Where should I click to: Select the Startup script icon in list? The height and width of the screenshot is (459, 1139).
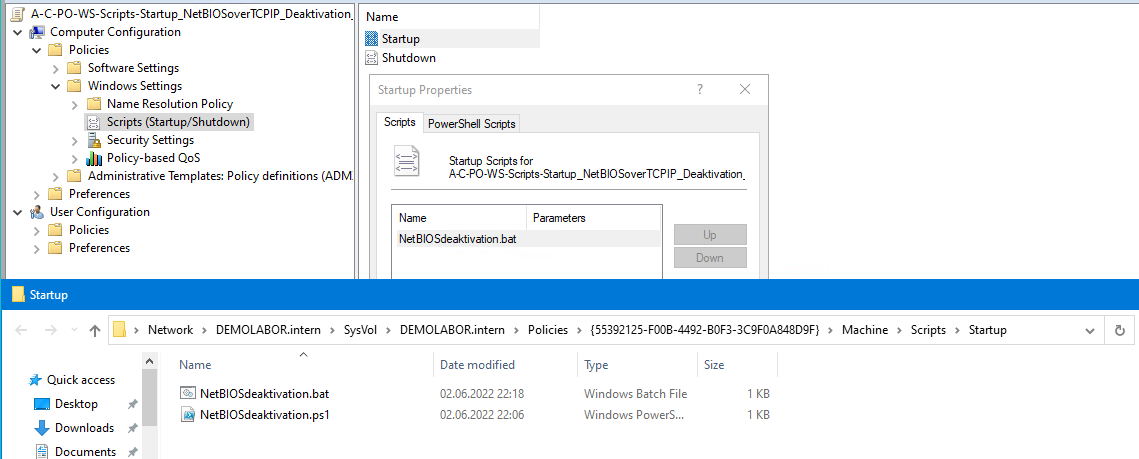372,39
